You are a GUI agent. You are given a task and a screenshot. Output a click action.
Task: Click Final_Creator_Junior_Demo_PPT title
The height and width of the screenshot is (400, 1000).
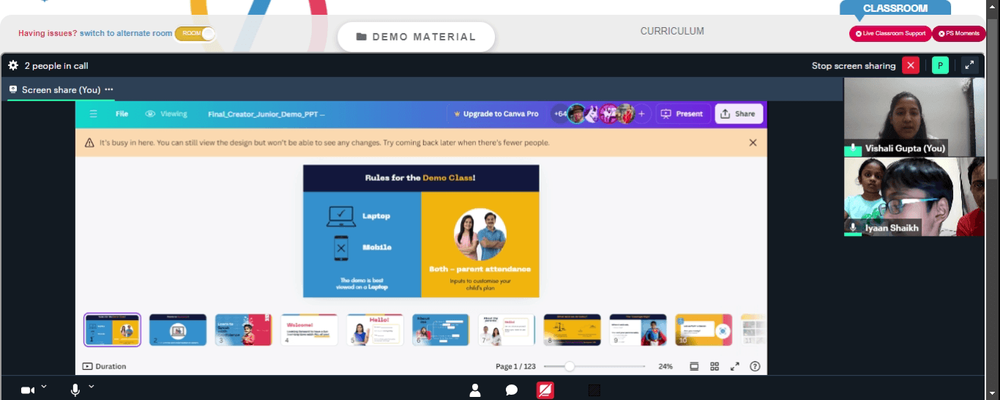(x=266, y=114)
